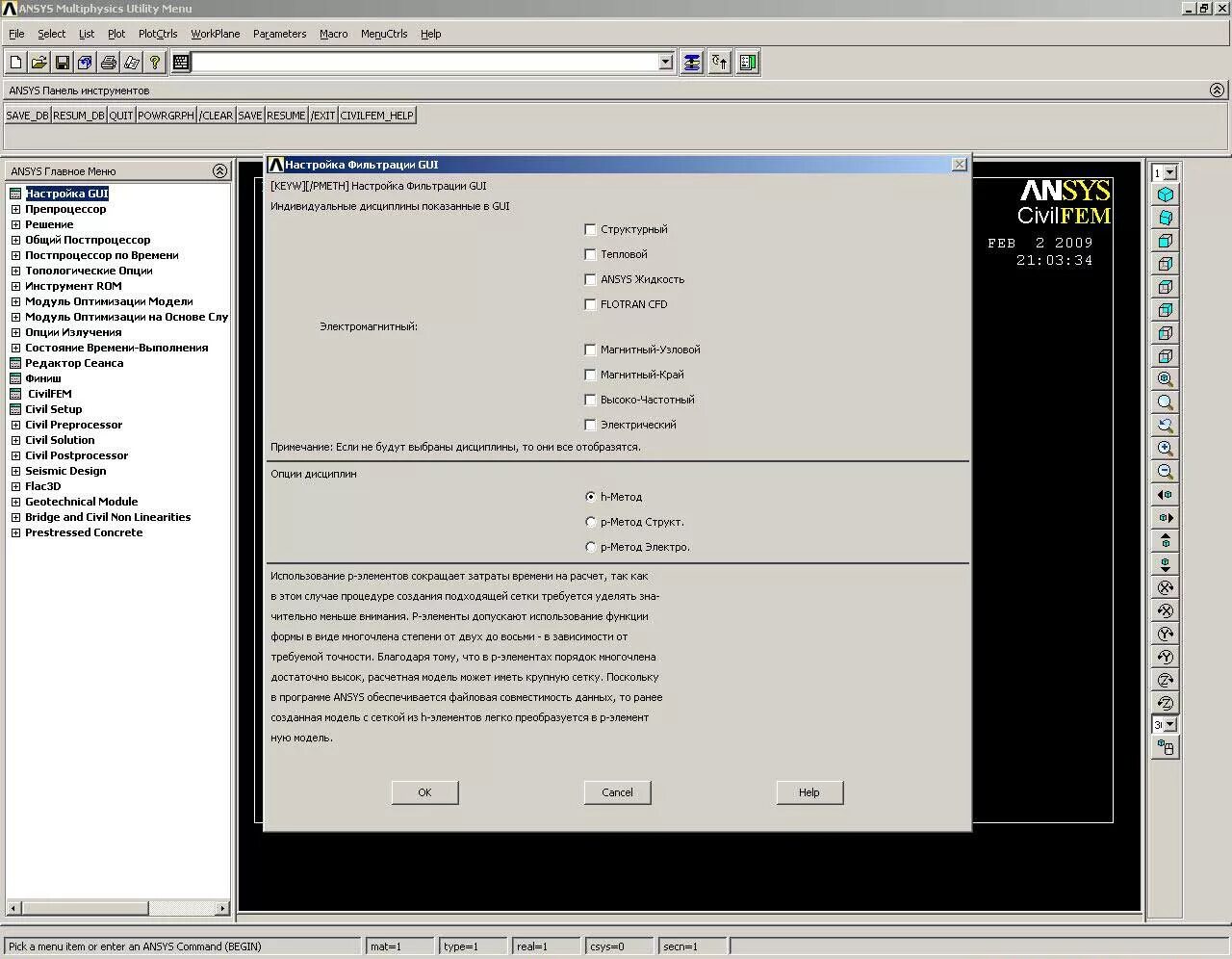Enable the Магнитный-Край checkbox
Image resolution: width=1232 pixels, height=959 pixels.
pyautogui.click(x=590, y=375)
